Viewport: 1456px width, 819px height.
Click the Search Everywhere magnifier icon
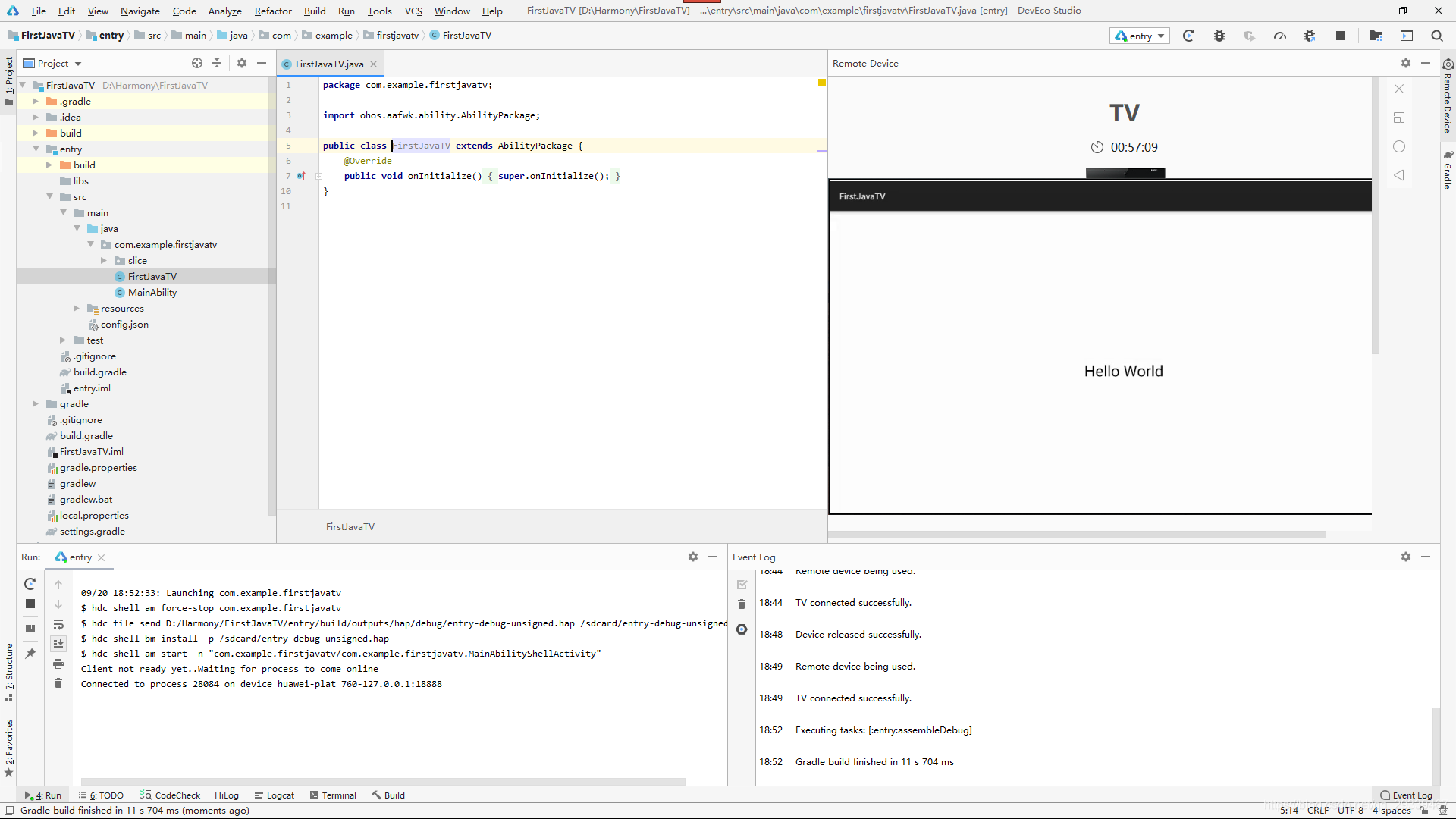point(1436,36)
